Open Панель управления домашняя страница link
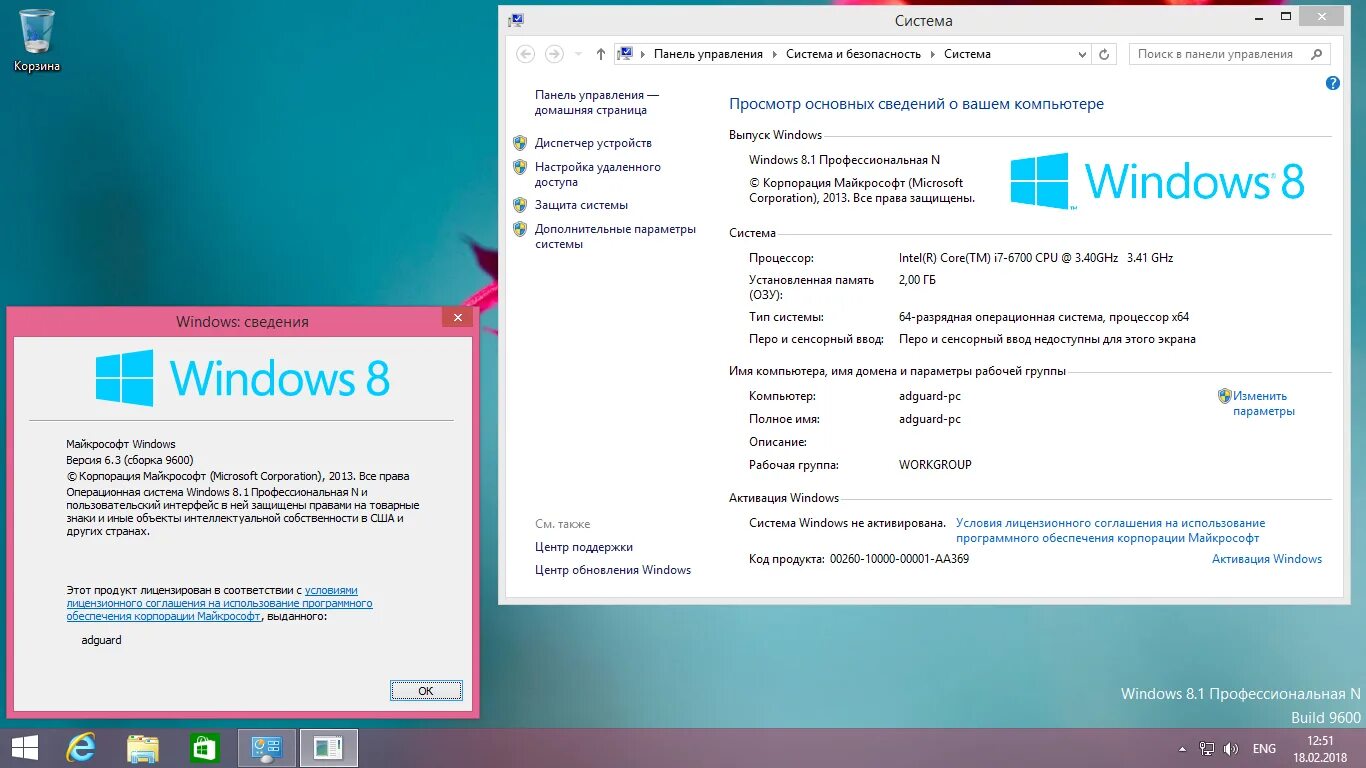This screenshot has width=1366, height=768. (x=597, y=102)
